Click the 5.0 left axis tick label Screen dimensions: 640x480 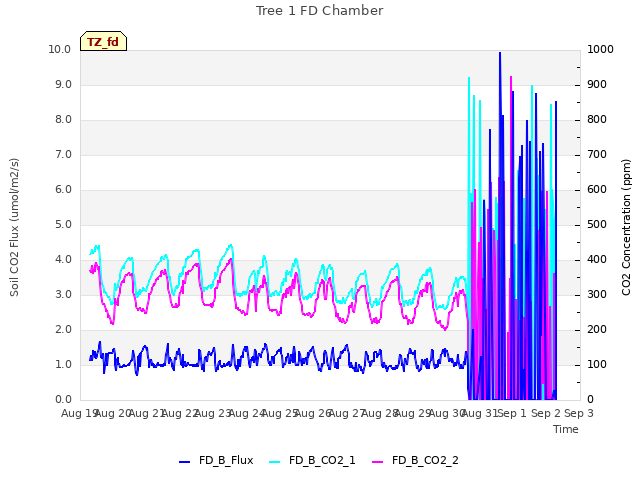(x=63, y=224)
